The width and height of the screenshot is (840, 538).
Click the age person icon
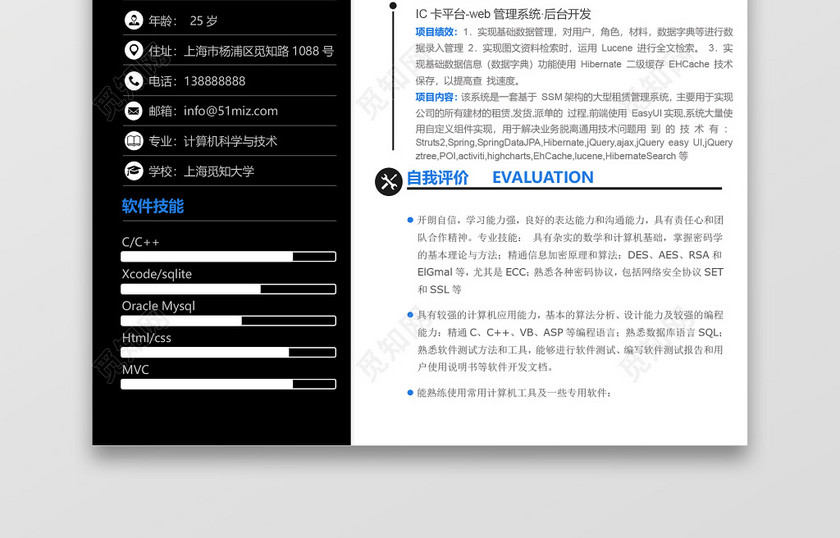(133, 20)
